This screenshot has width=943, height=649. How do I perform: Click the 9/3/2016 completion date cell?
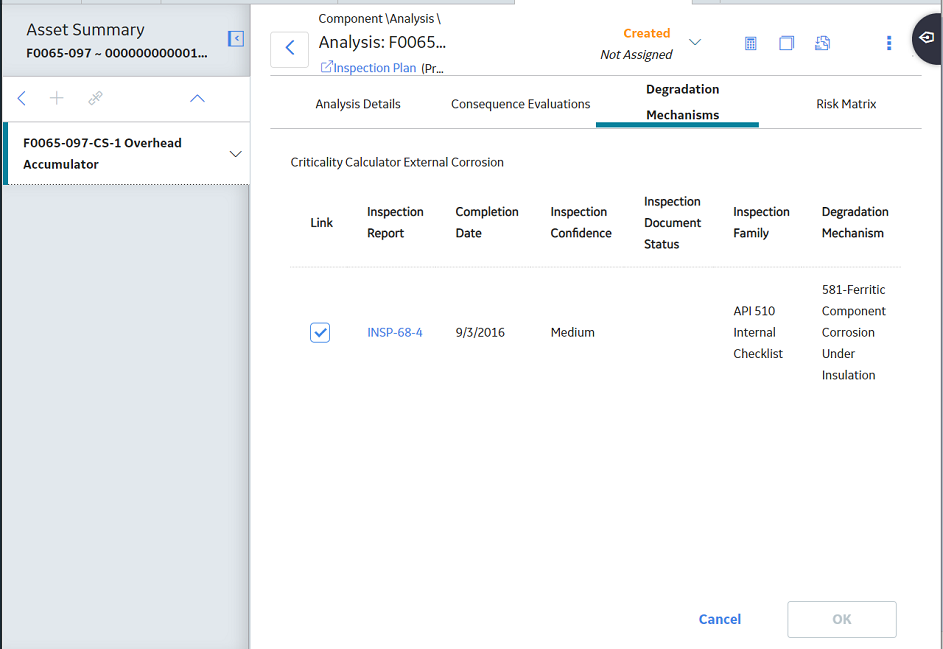click(x=480, y=333)
